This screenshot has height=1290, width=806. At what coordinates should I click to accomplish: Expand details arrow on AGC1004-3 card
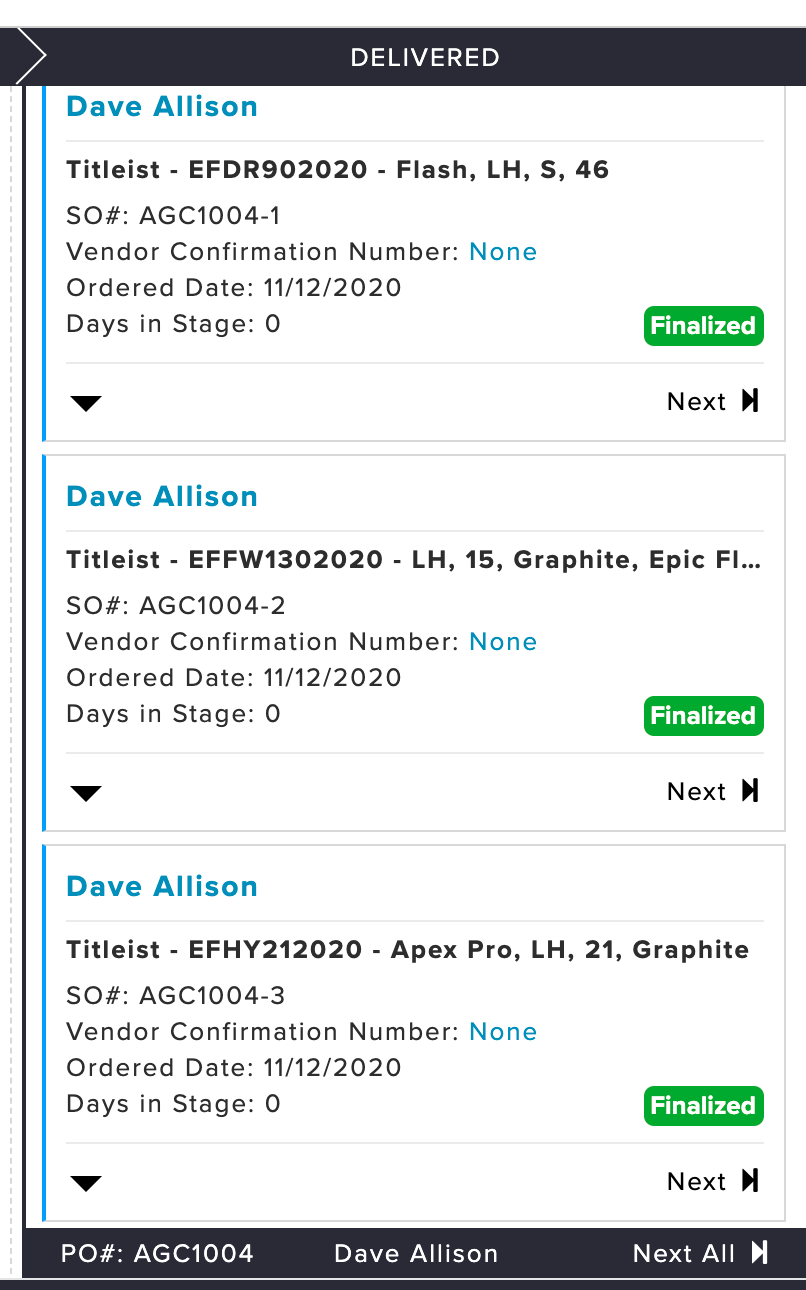click(x=87, y=1184)
